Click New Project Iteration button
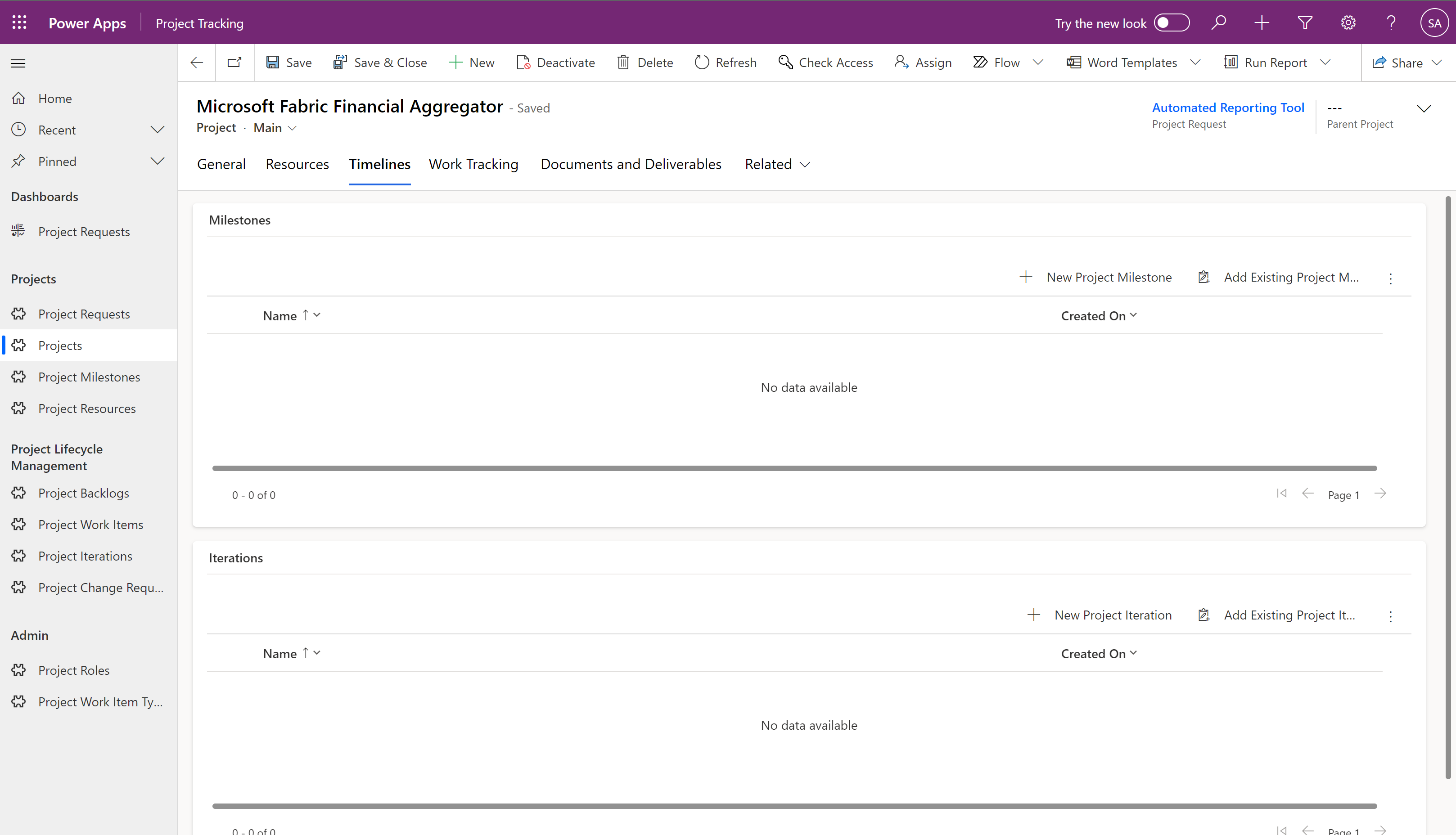The image size is (1456, 835). [1100, 615]
